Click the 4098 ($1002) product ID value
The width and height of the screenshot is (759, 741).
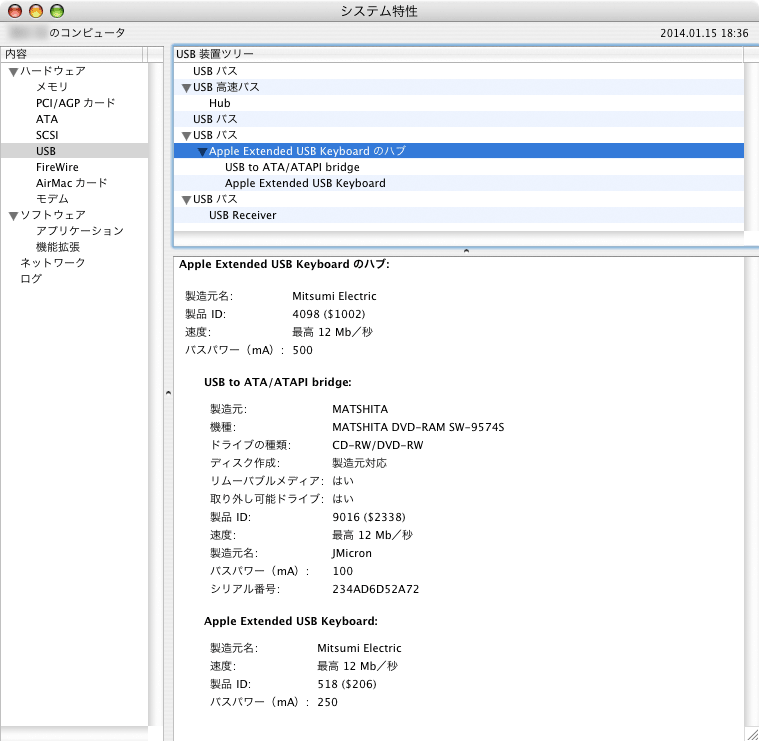pyautogui.click(x=329, y=314)
